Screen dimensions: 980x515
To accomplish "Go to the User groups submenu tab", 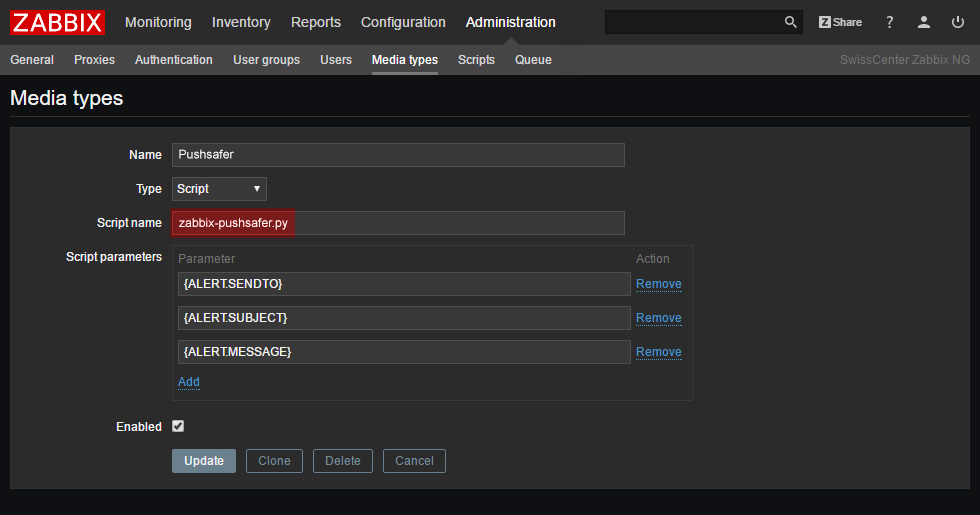I will 266,60.
